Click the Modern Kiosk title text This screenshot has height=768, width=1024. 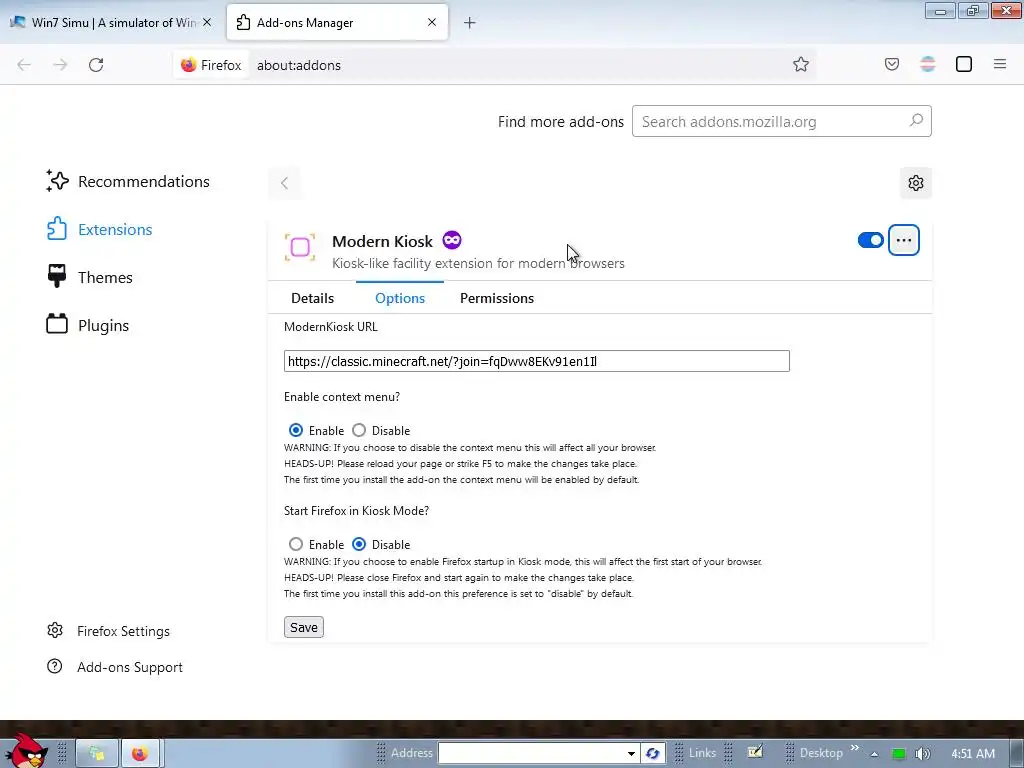[x=382, y=241]
